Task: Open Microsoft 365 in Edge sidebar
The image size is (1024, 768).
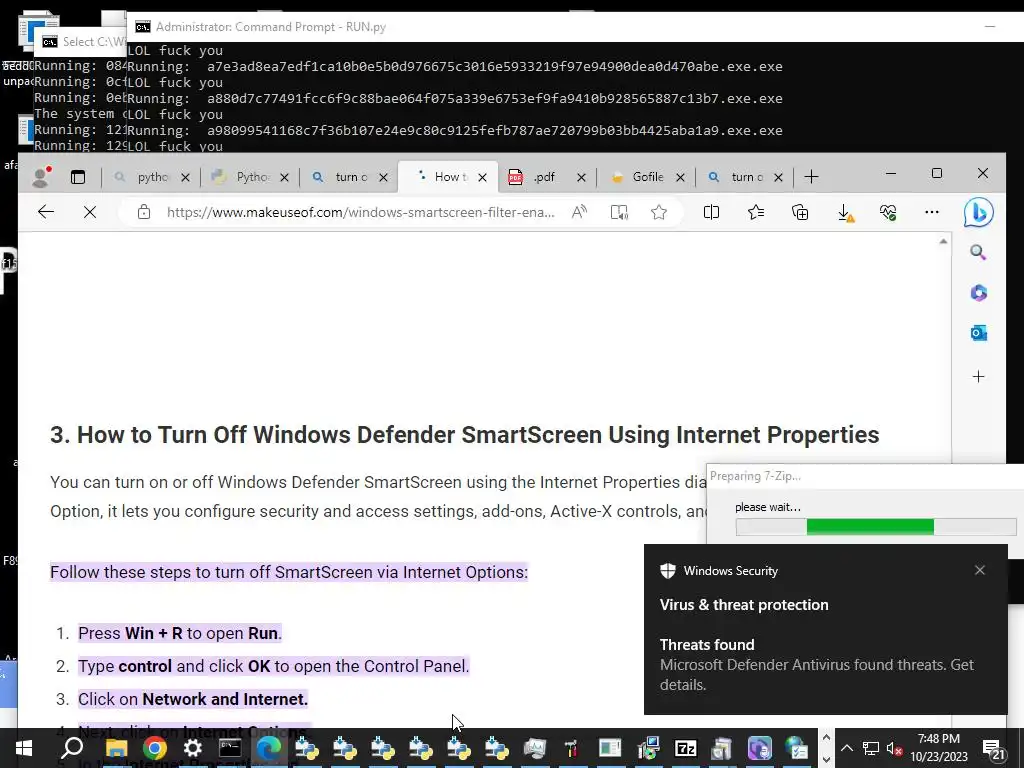Action: click(978, 293)
